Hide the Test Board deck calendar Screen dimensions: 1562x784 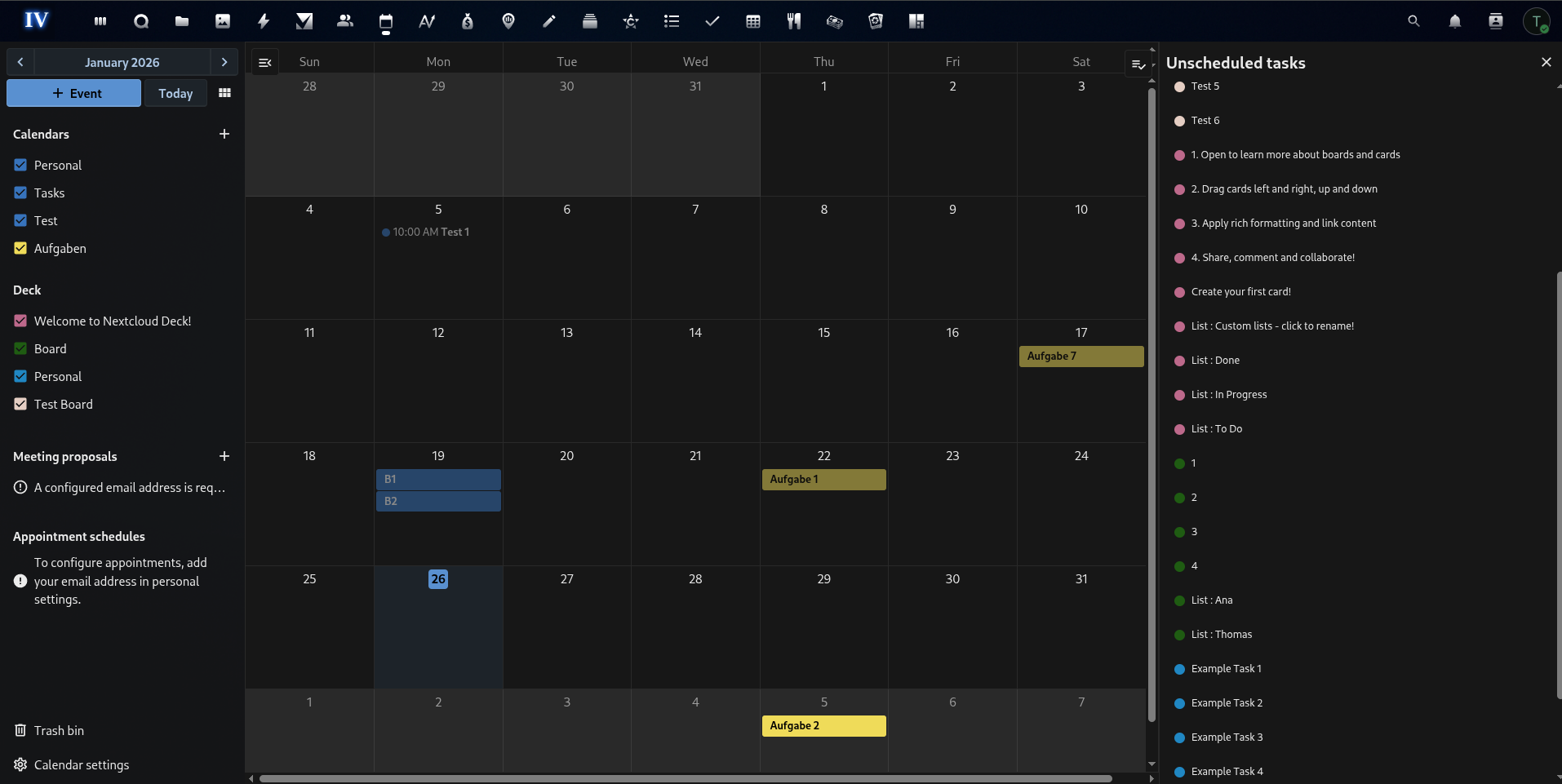[20, 404]
